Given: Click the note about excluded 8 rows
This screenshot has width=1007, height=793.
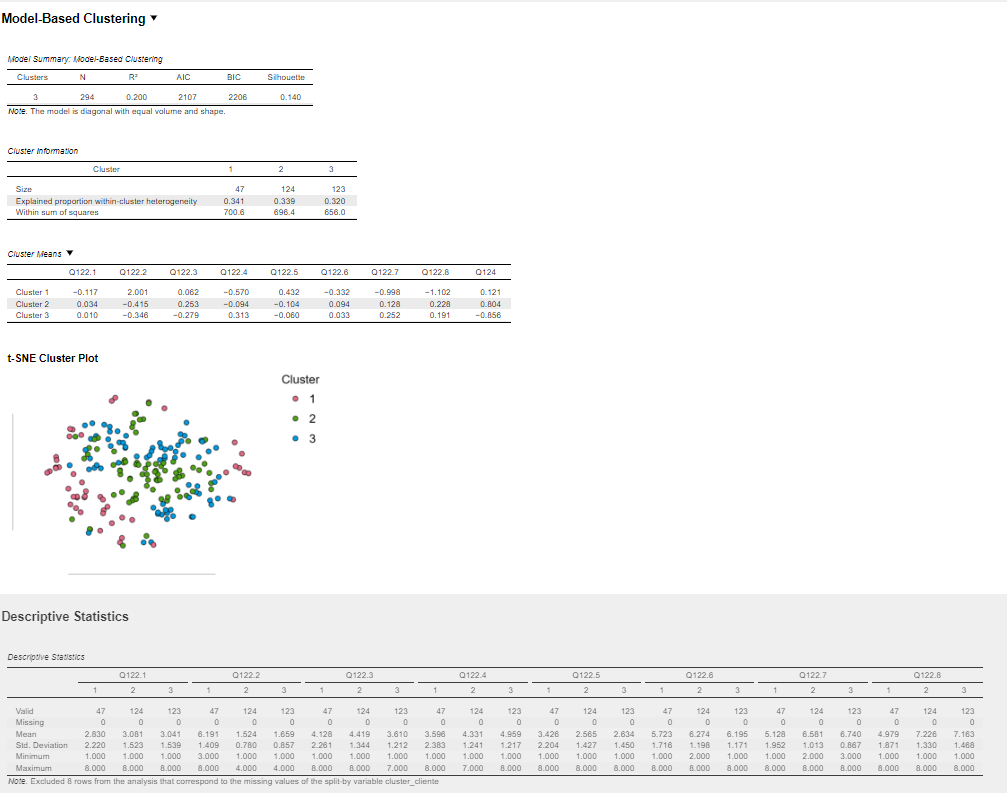Looking at the screenshot, I should click(x=223, y=781).
